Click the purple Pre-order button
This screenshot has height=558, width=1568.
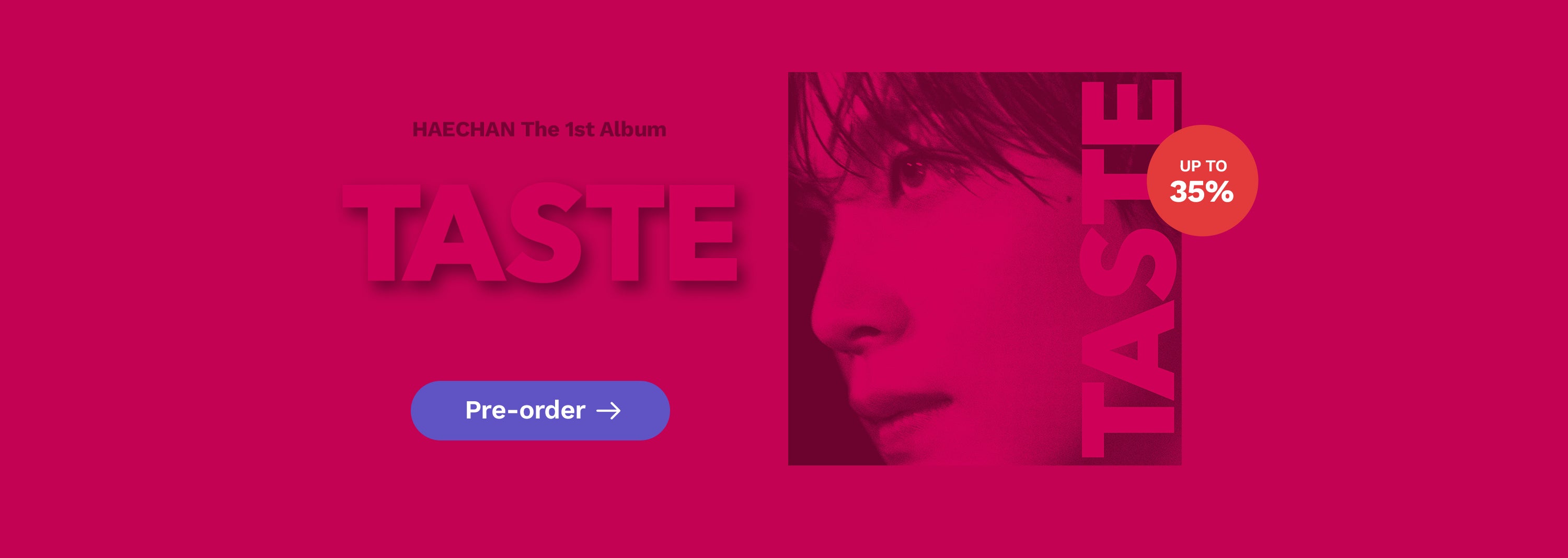pos(540,411)
